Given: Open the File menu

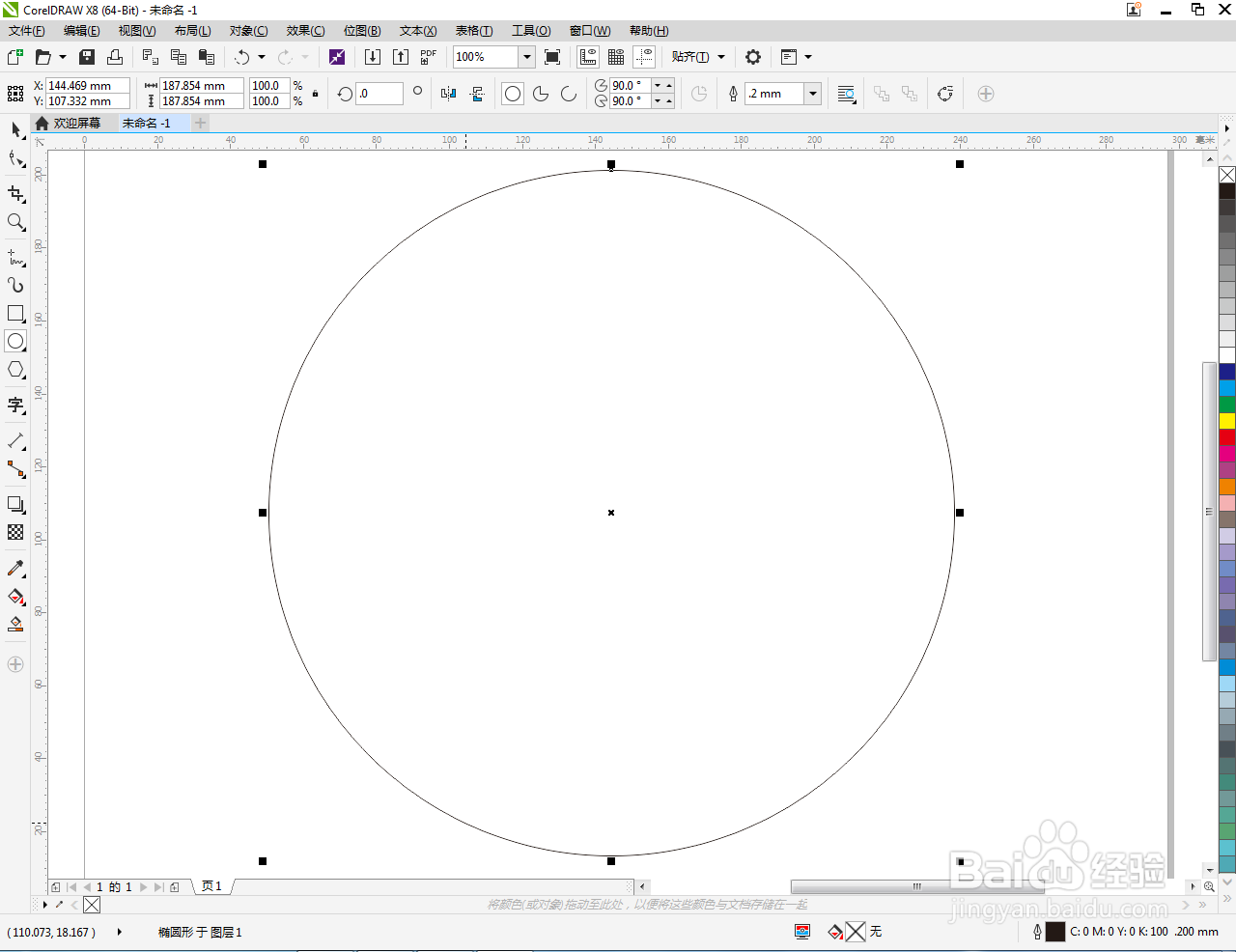Looking at the screenshot, I should coord(27,31).
